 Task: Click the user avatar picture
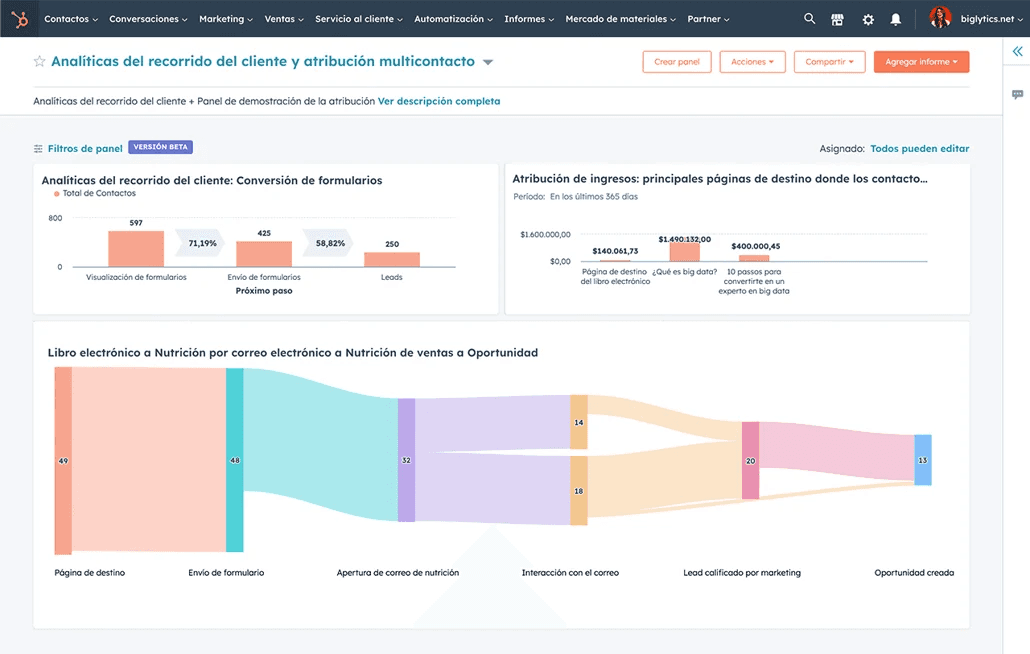tap(940, 18)
